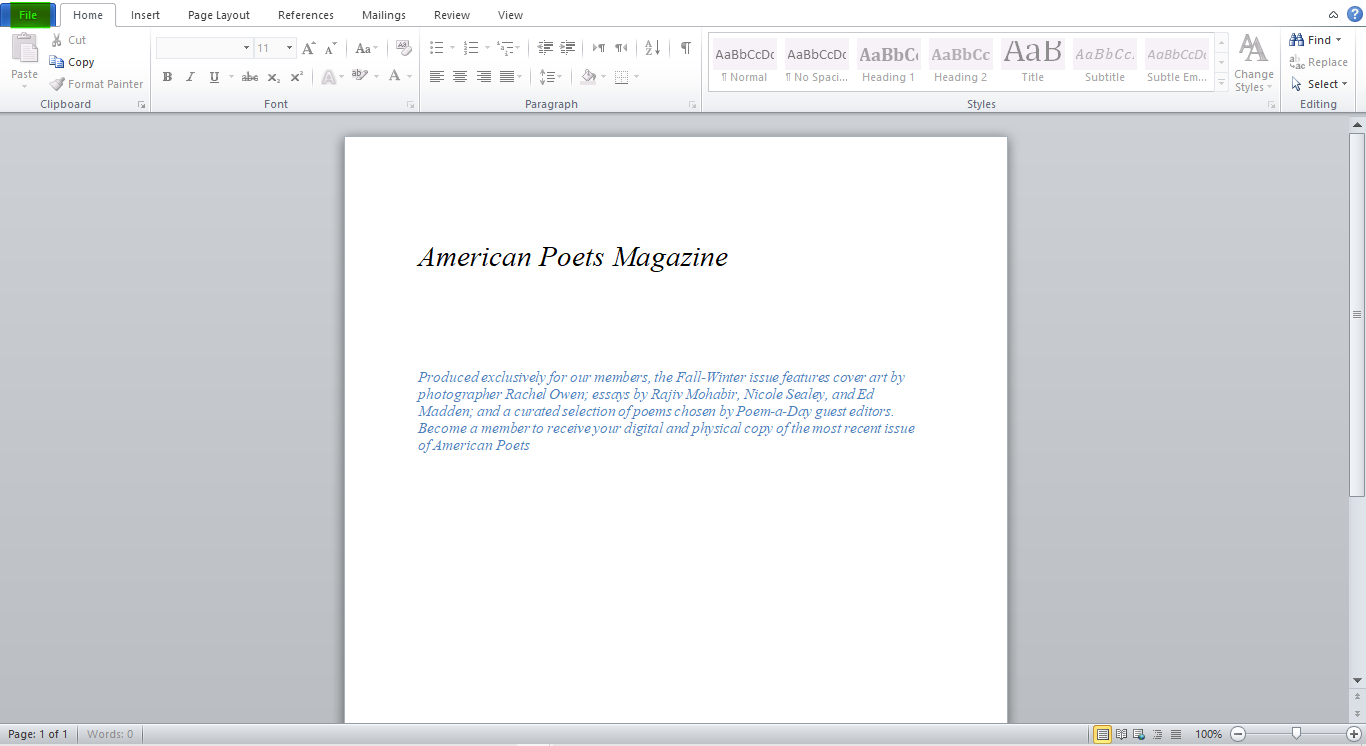Expand the bullets list dropdown arrow
The height and width of the screenshot is (746, 1366).
pyautogui.click(x=452, y=48)
